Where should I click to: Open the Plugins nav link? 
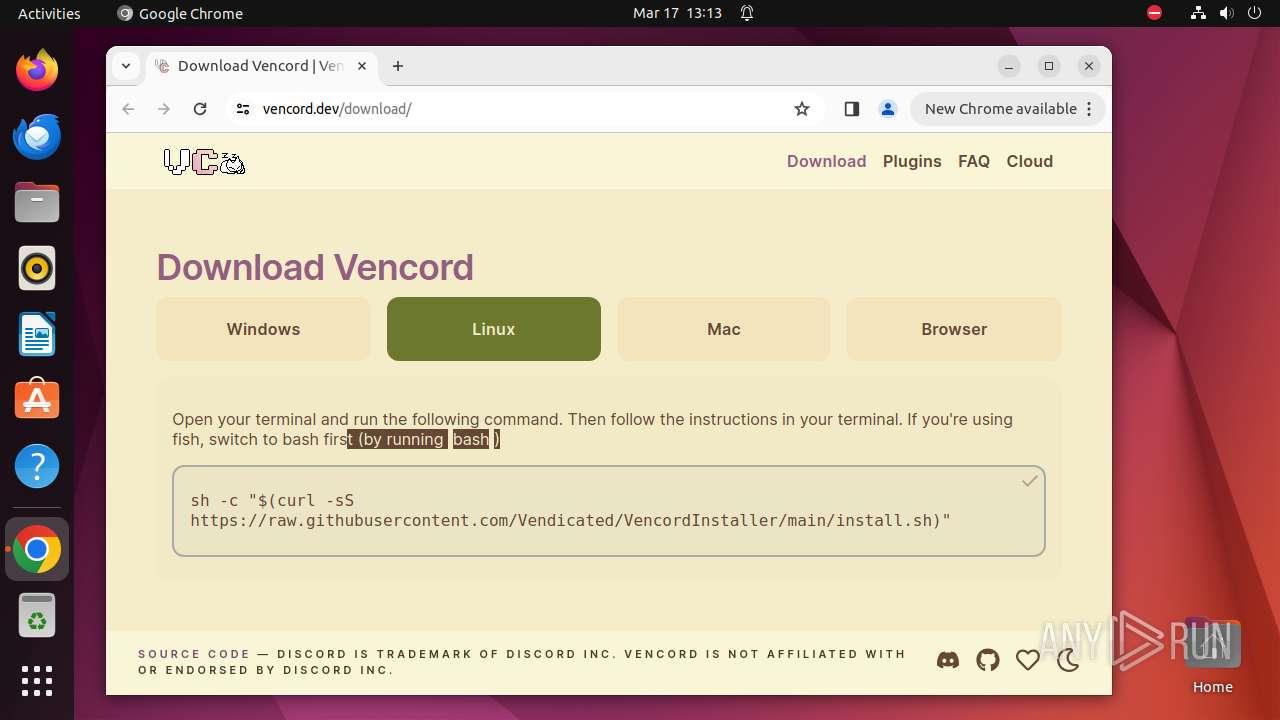pos(912,161)
